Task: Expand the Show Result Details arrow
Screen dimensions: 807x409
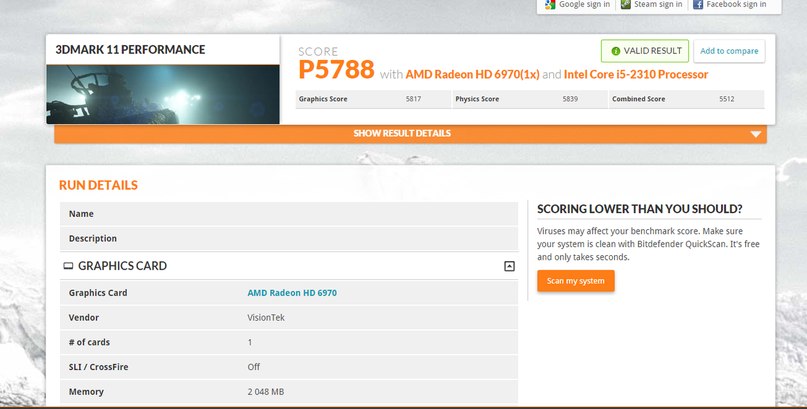Action: pos(756,134)
